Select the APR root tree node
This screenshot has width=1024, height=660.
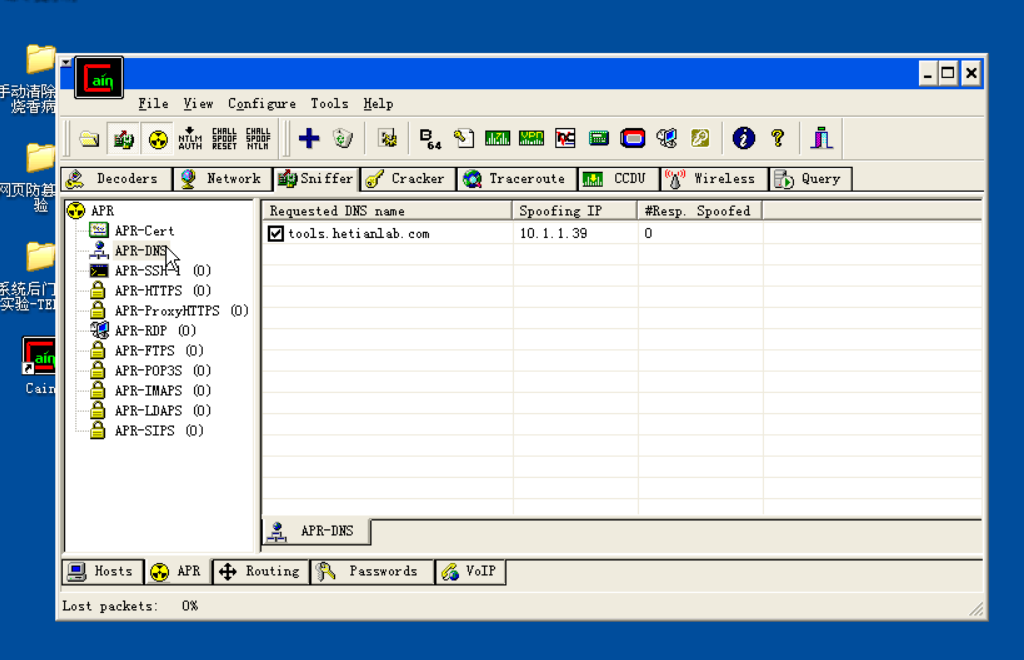point(103,210)
